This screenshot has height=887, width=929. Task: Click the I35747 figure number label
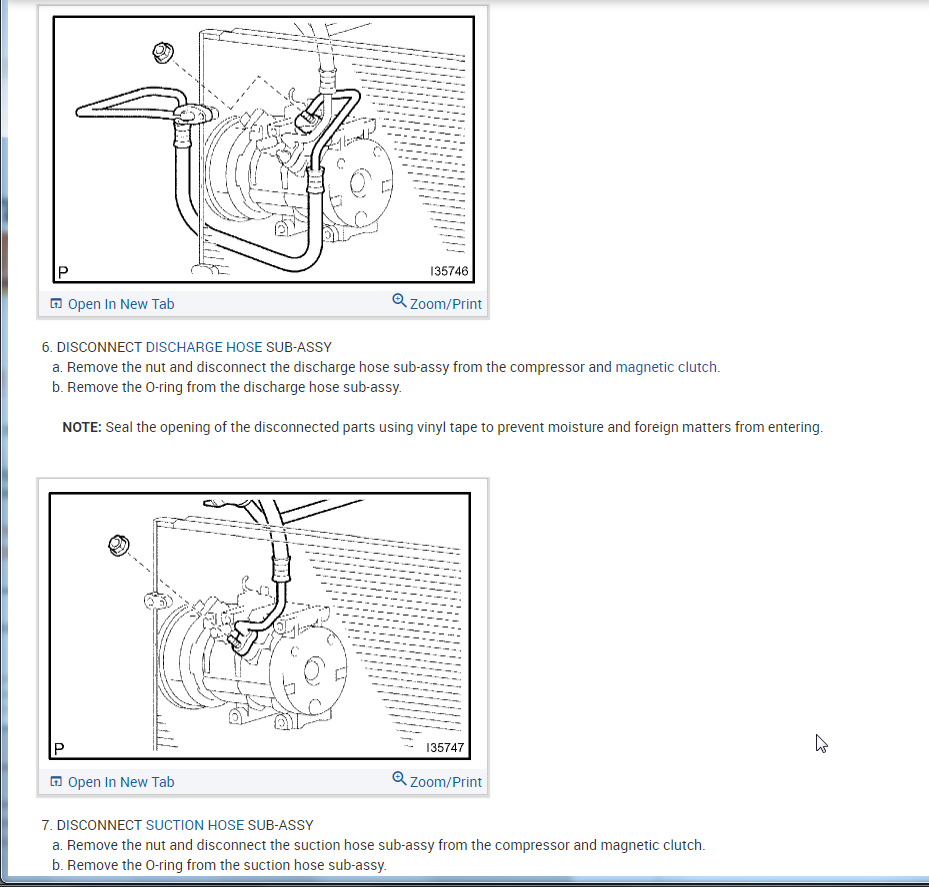tap(445, 748)
